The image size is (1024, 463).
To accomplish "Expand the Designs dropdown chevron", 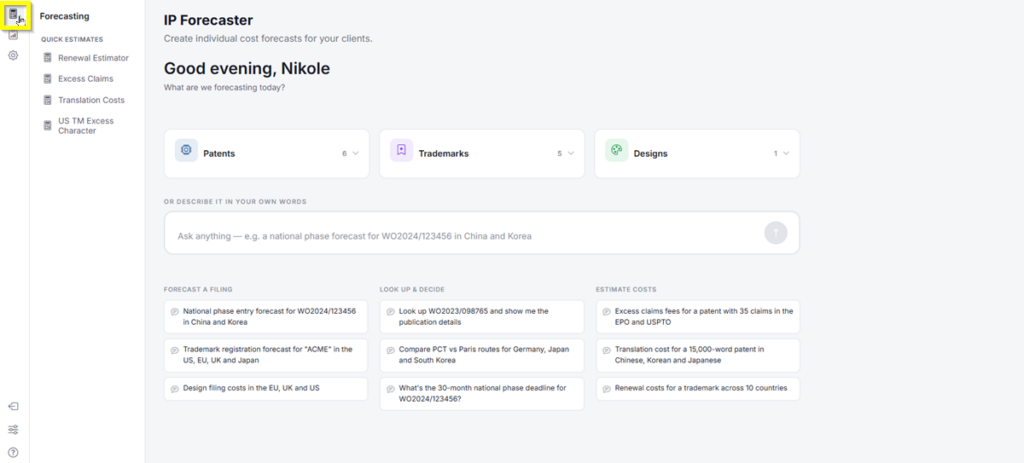I will coord(786,153).
